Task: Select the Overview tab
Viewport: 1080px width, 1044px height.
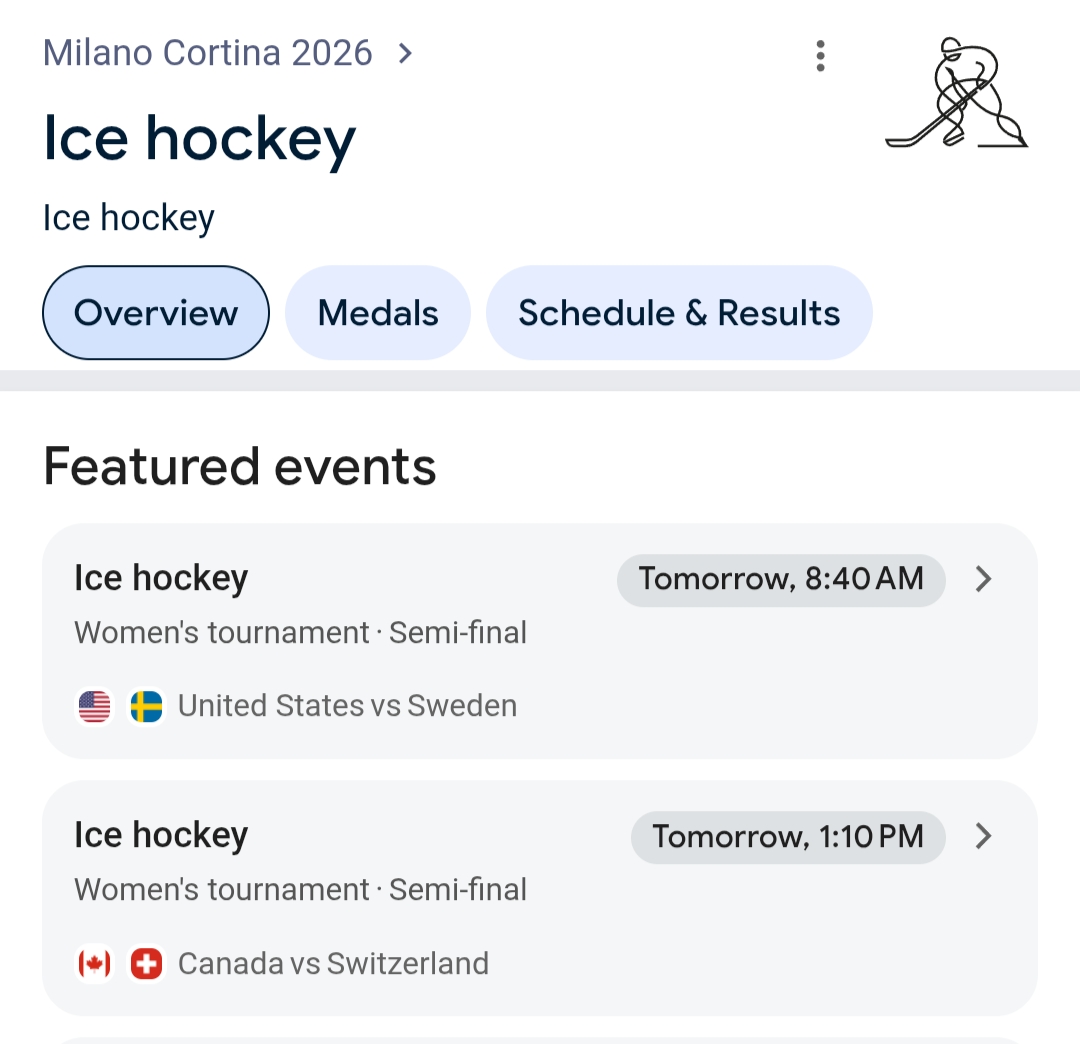Action: (x=156, y=313)
